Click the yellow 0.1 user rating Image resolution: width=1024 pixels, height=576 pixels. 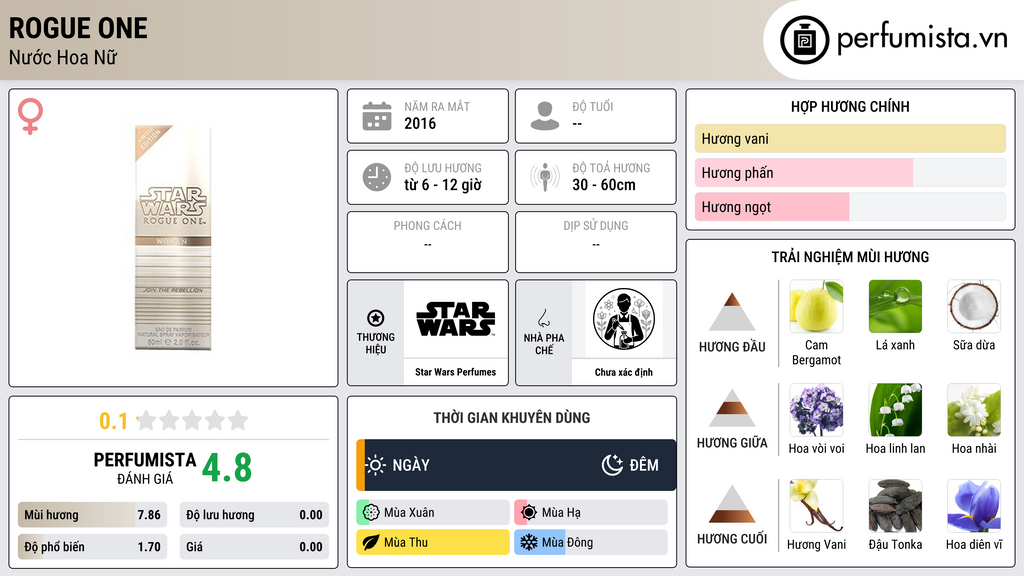(113, 421)
